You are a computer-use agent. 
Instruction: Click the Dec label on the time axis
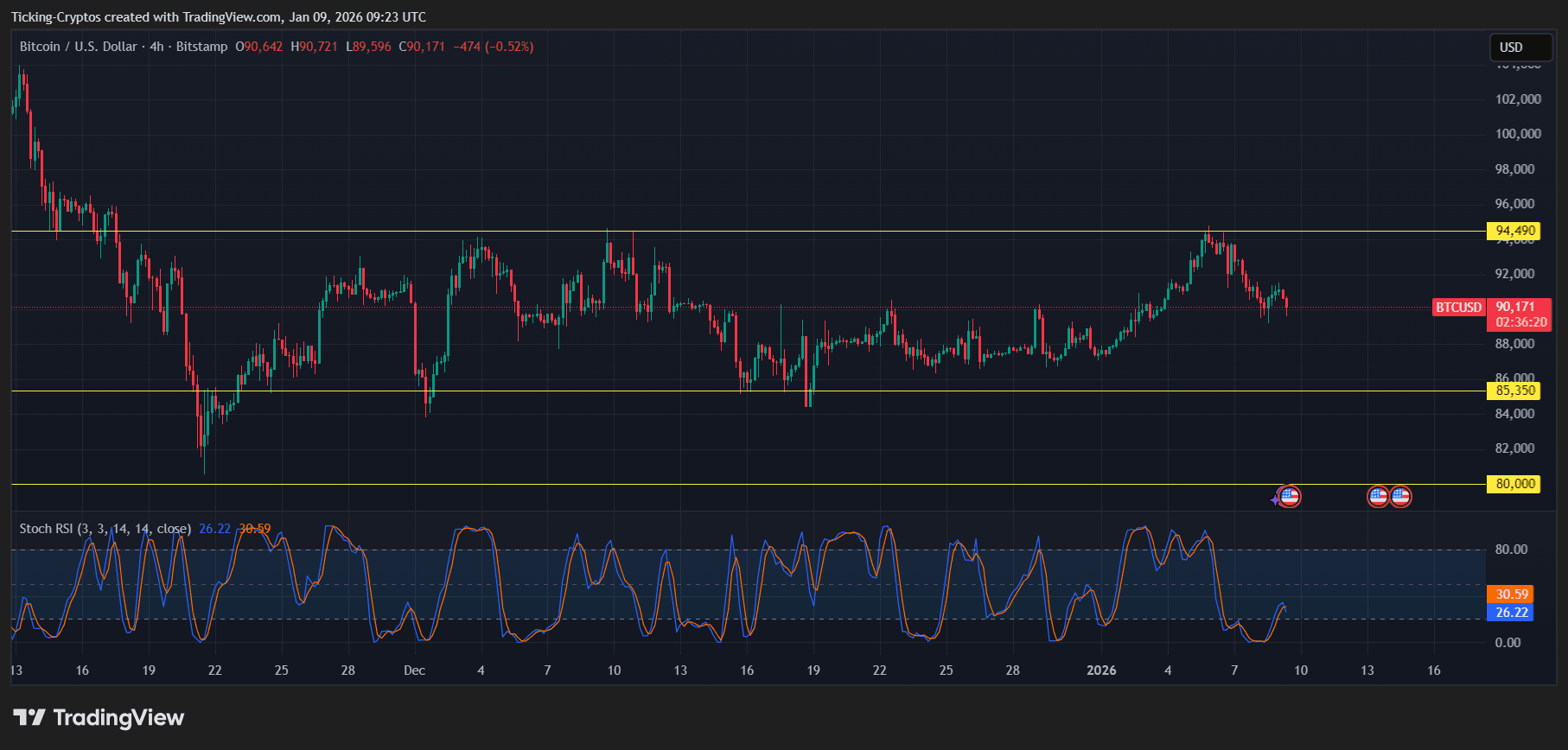click(414, 671)
